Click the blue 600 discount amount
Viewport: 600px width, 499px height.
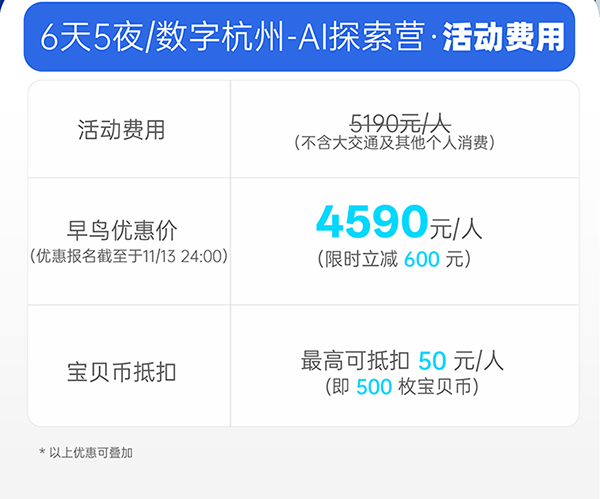(423, 260)
